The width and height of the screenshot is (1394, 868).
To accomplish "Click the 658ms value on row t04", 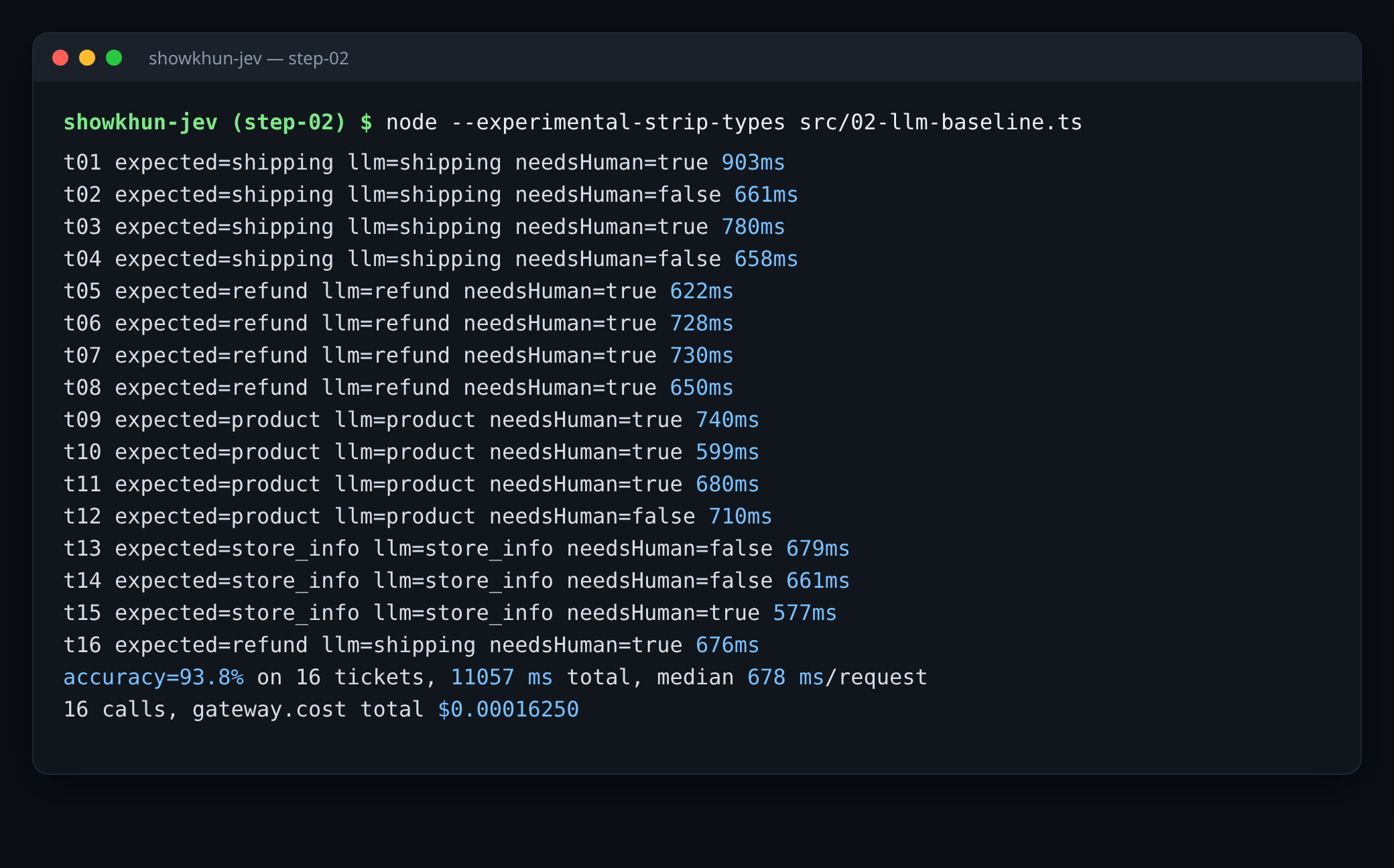I will point(766,259).
